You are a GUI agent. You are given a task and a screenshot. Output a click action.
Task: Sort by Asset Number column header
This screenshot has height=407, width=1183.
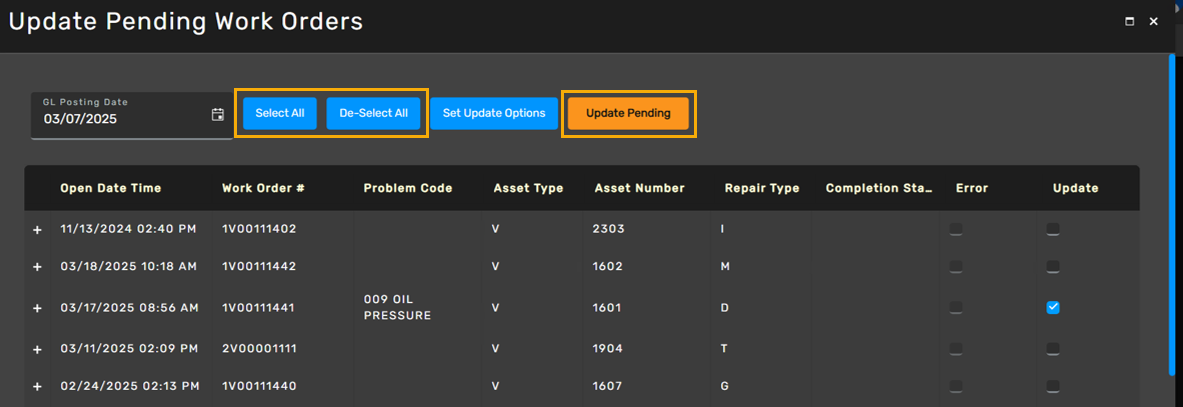639,188
